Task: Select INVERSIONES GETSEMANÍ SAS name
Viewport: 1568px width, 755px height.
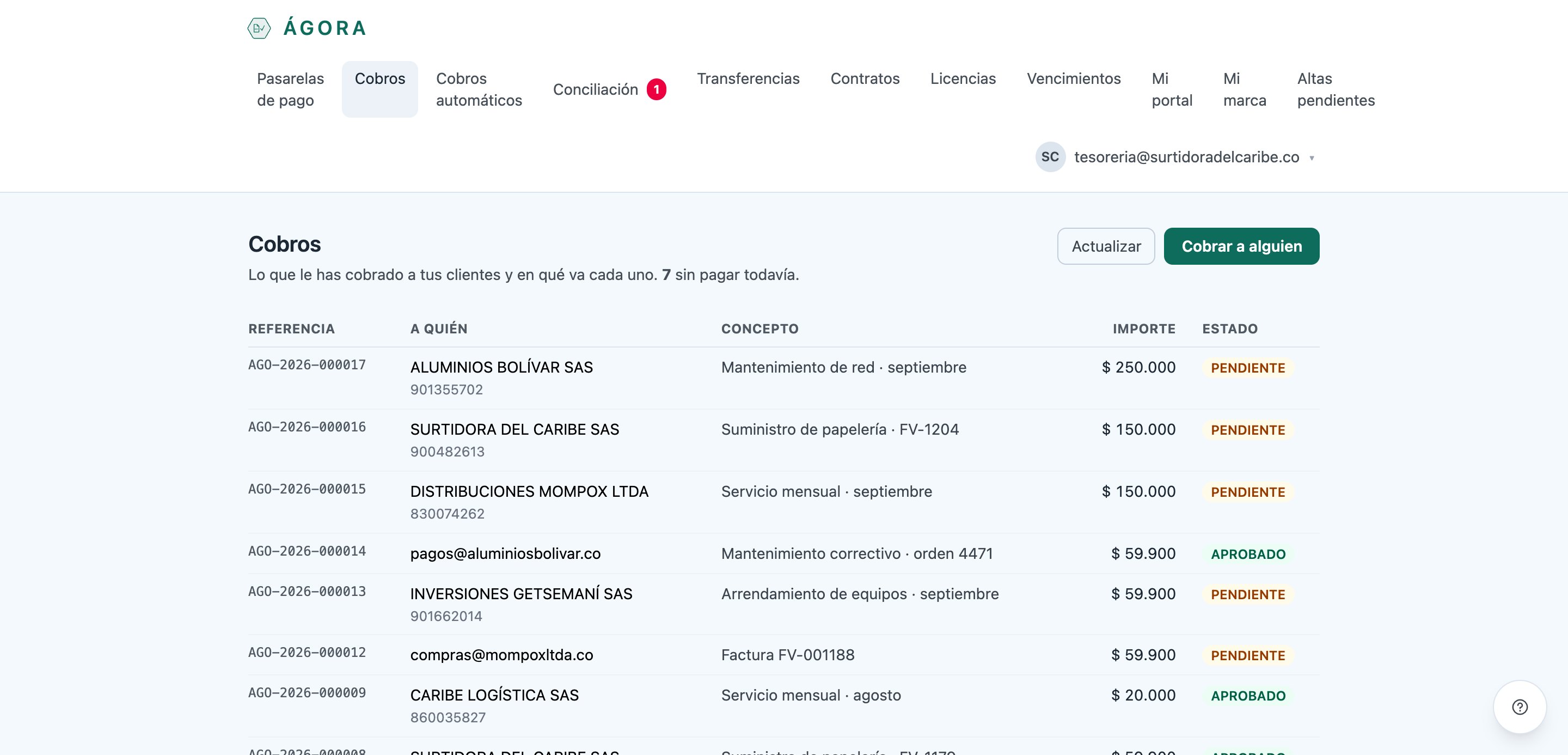Action: click(x=522, y=594)
